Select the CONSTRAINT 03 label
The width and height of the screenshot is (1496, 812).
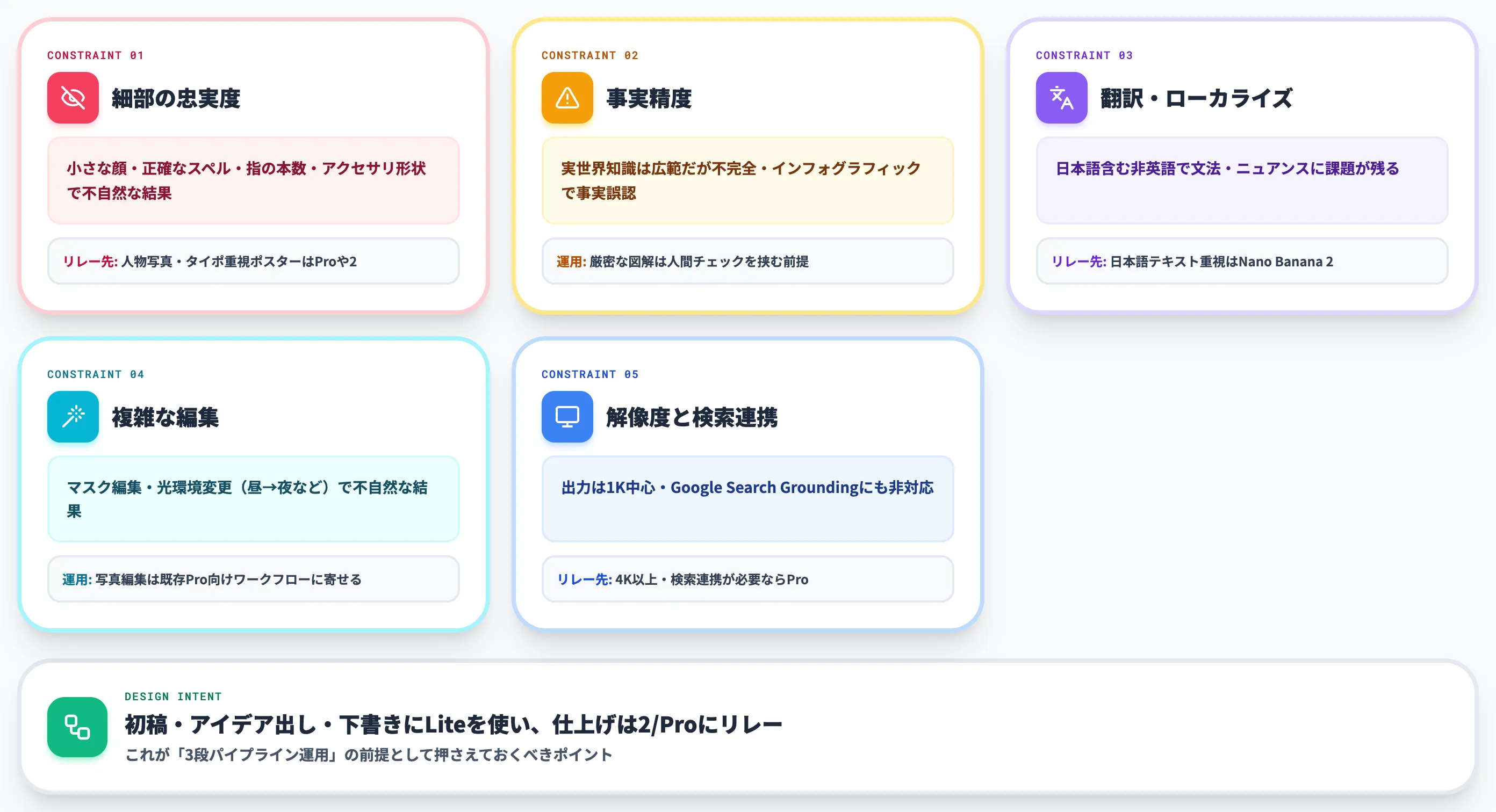click(1084, 55)
